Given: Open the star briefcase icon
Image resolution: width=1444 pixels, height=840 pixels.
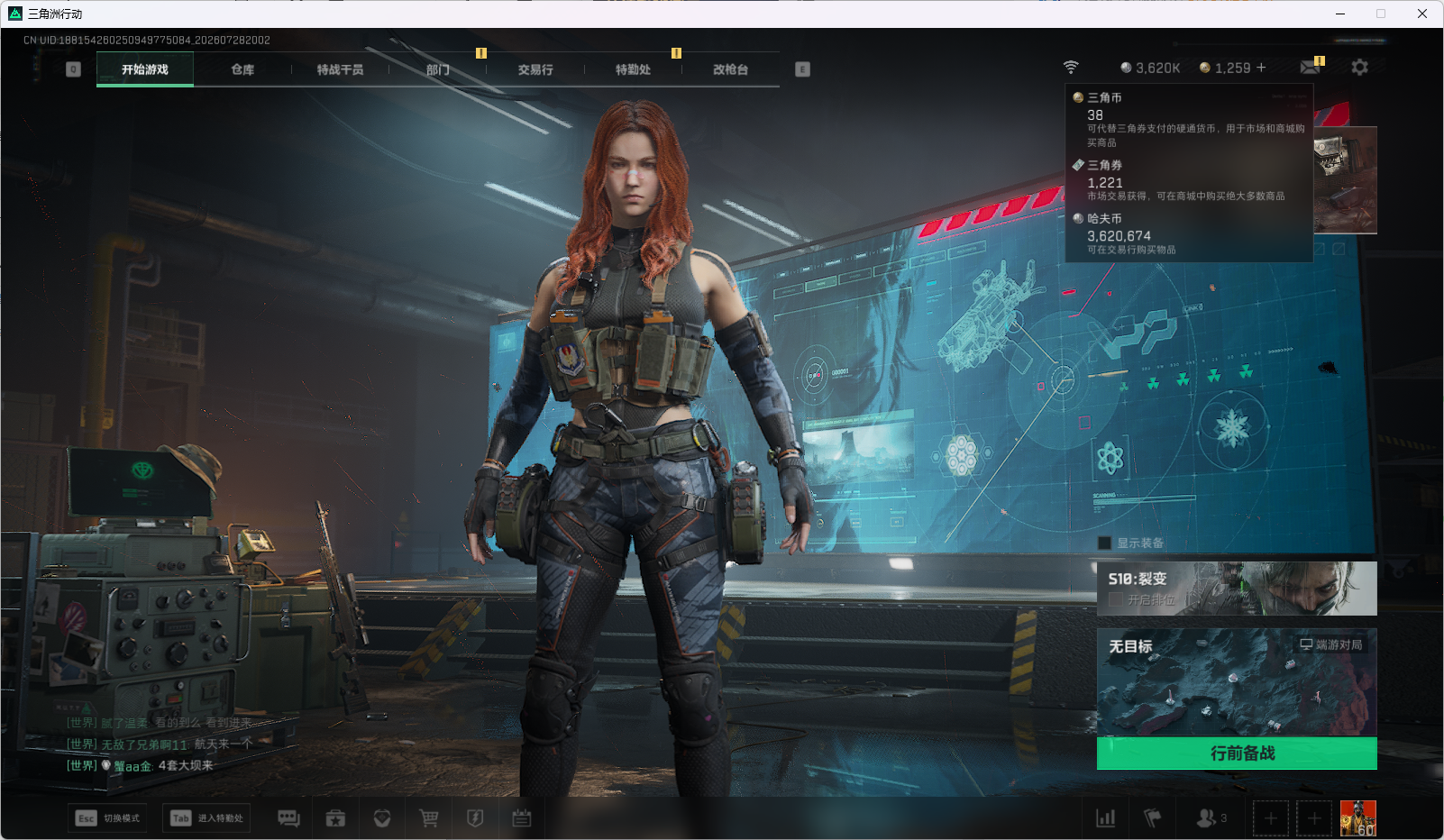Looking at the screenshot, I should 335,818.
